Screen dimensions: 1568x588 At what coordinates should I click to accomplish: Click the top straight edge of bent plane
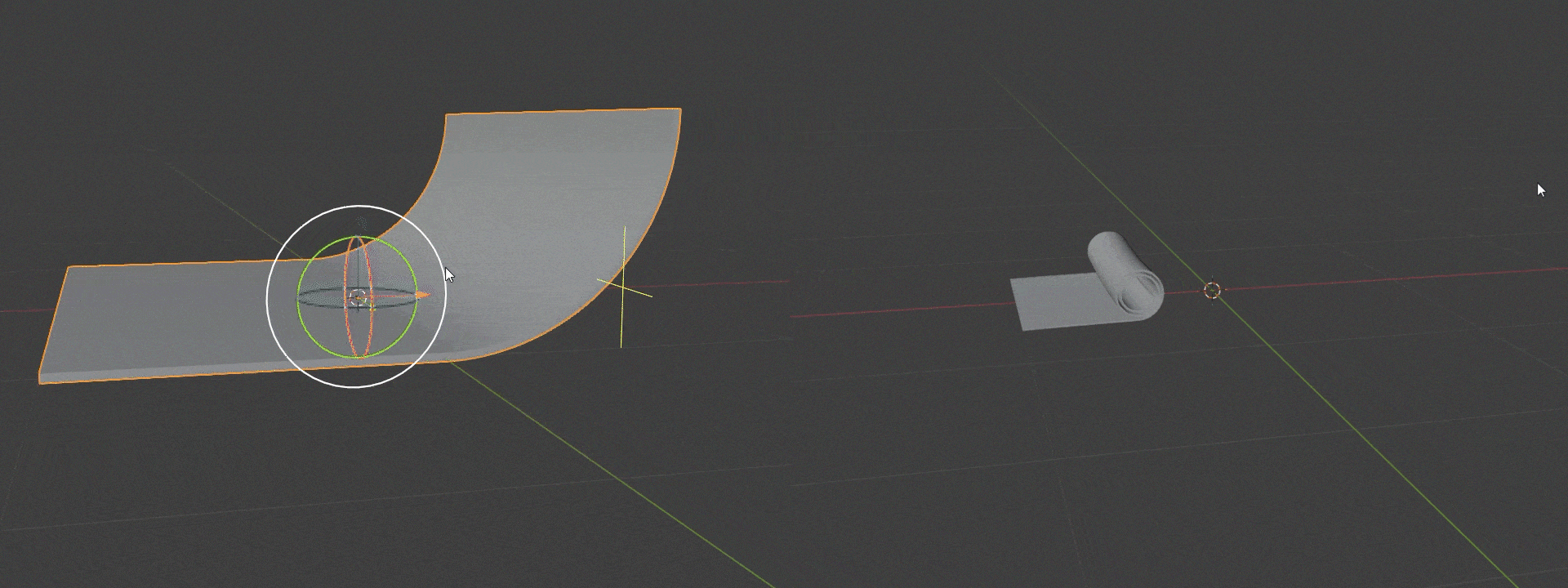pos(563,112)
